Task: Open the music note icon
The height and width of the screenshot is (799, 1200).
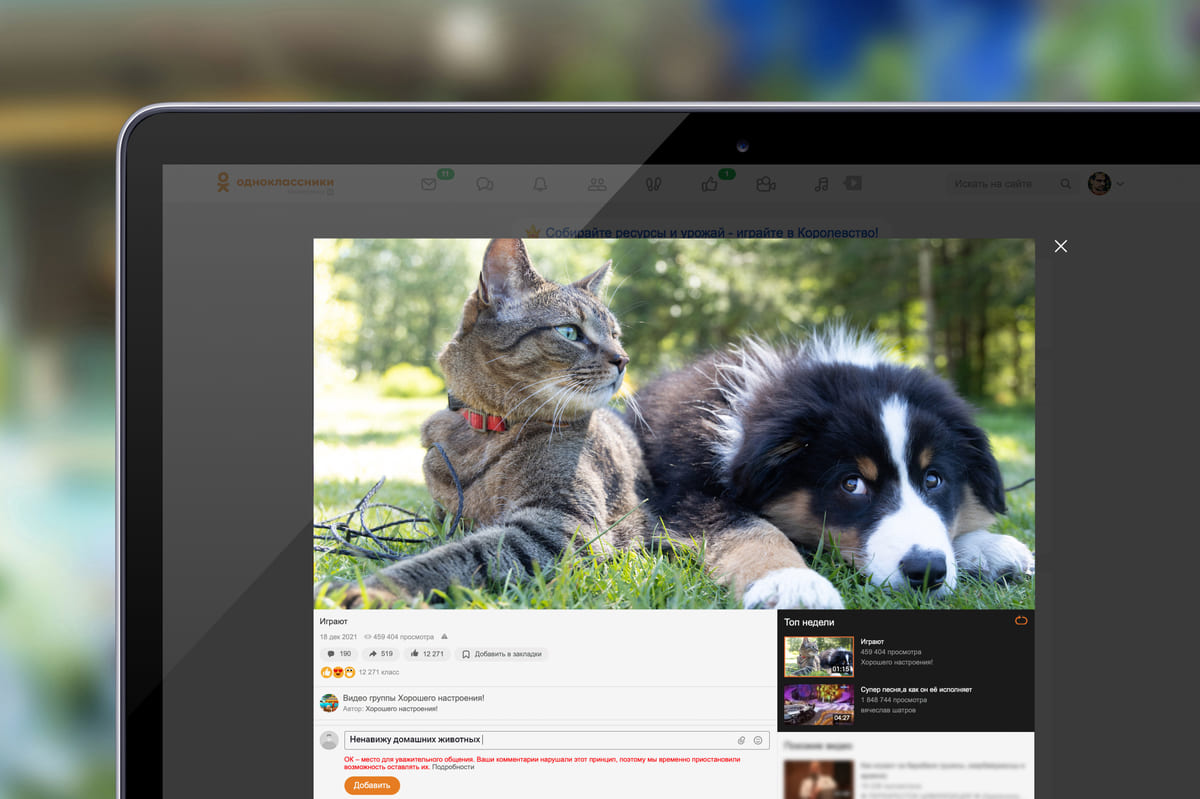Action: (x=821, y=184)
